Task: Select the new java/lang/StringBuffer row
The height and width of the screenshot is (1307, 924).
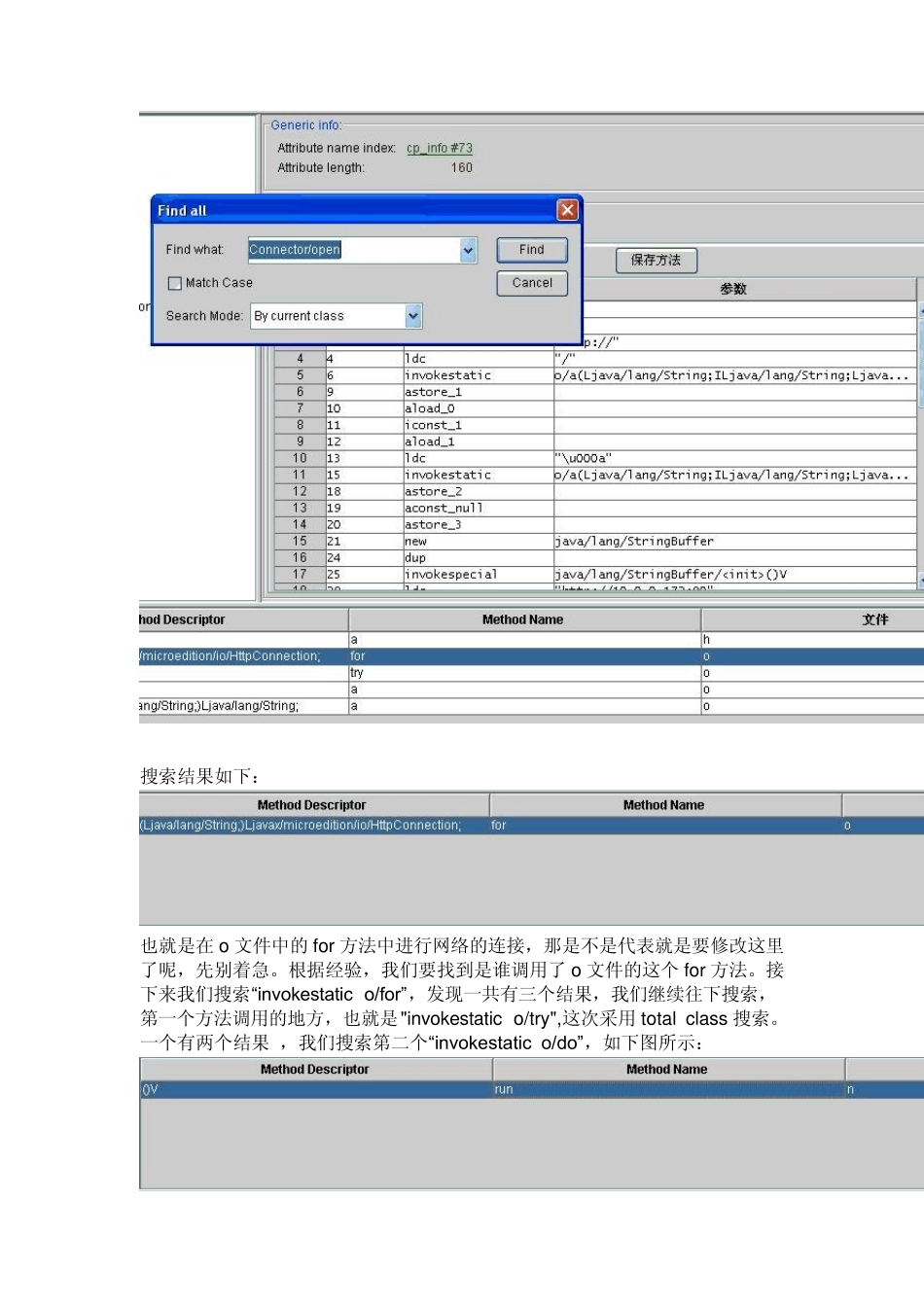Action: [x=595, y=541]
